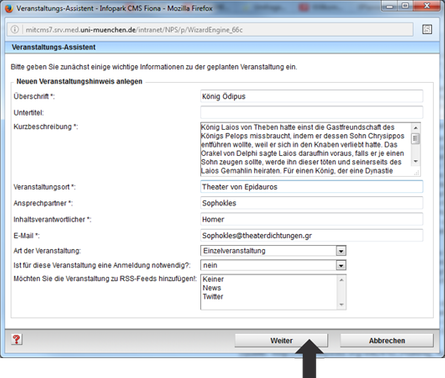Click the RSS-Feeds list scroll up arrow
Viewport: 445px width, 378px height.
(341, 280)
